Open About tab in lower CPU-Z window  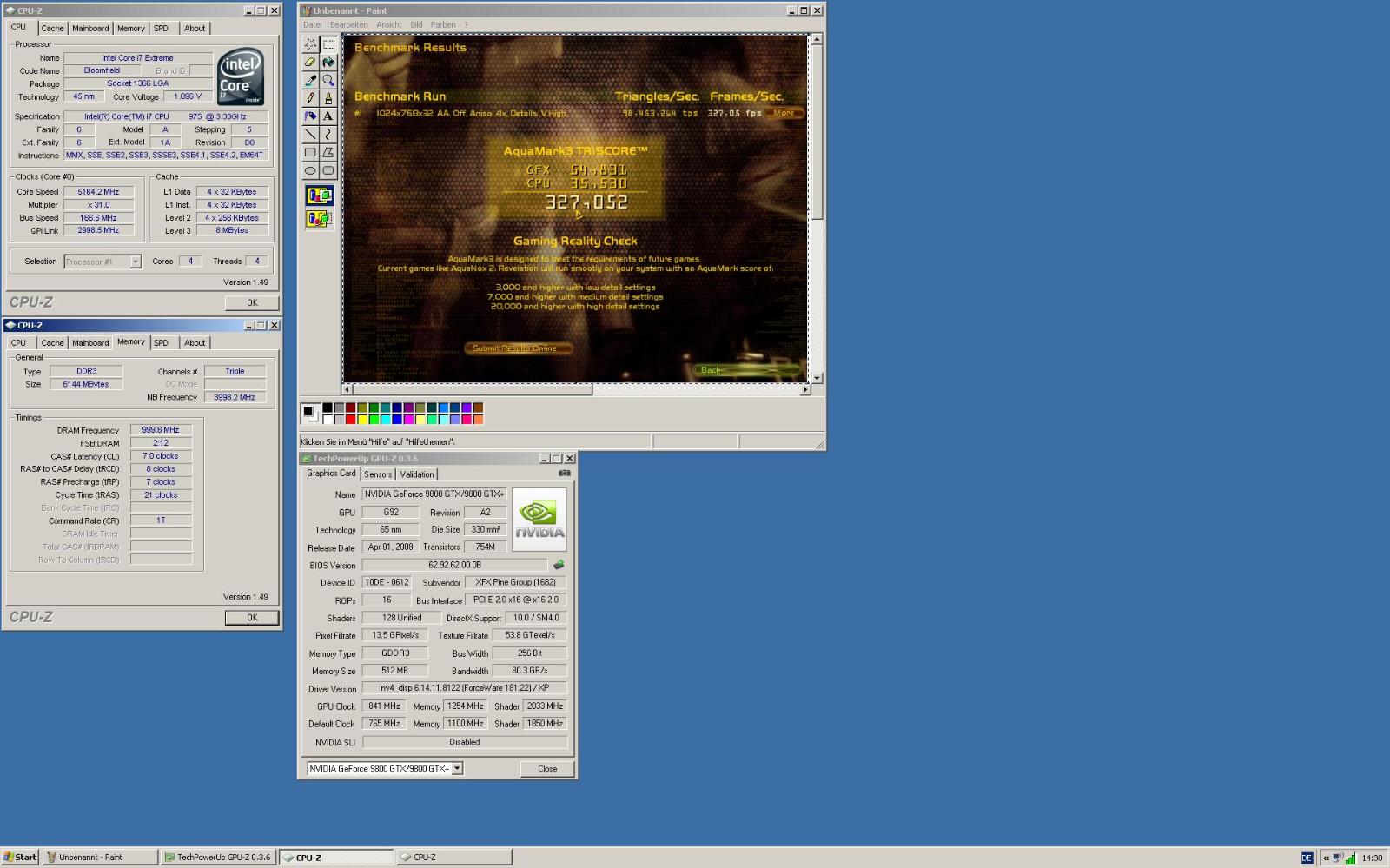tap(195, 343)
